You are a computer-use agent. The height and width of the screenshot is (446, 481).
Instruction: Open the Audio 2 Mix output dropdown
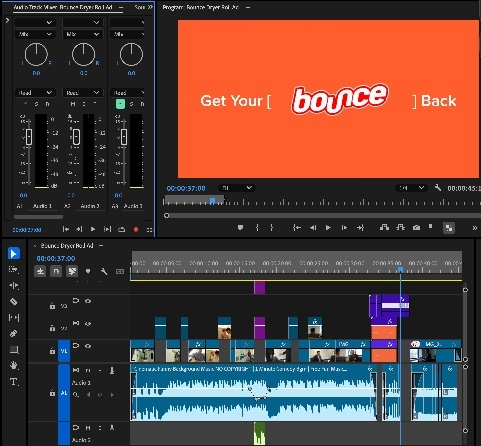pos(82,34)
